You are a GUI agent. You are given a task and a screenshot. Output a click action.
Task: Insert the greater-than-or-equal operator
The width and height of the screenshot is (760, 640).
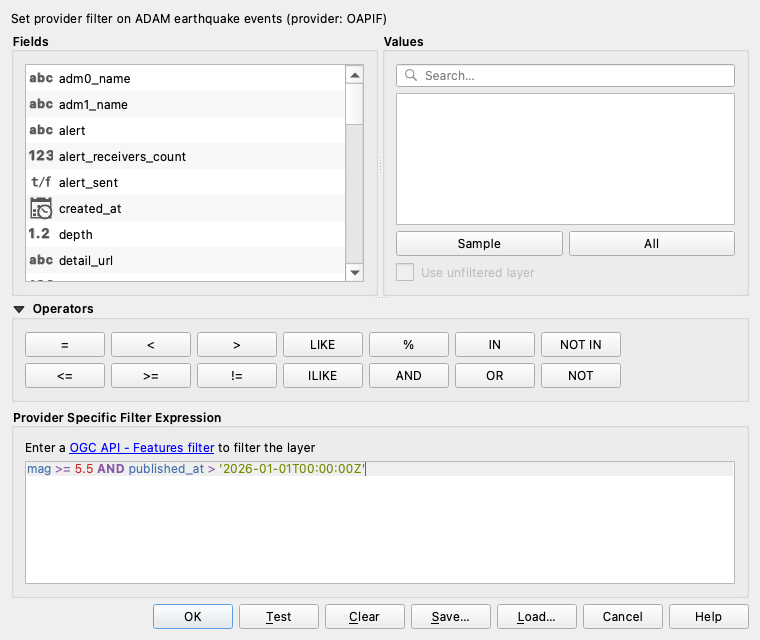tap(151, 376)
